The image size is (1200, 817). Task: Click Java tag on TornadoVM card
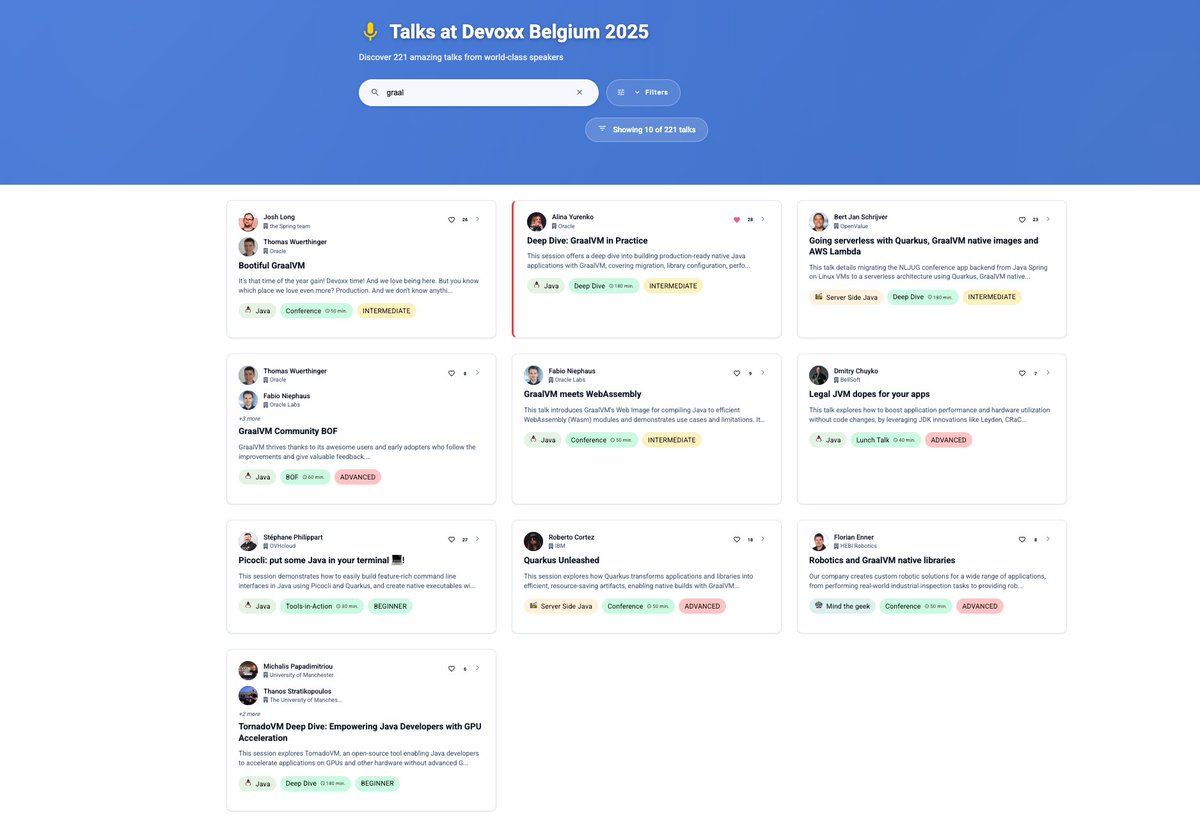click(x=257, y=783)
